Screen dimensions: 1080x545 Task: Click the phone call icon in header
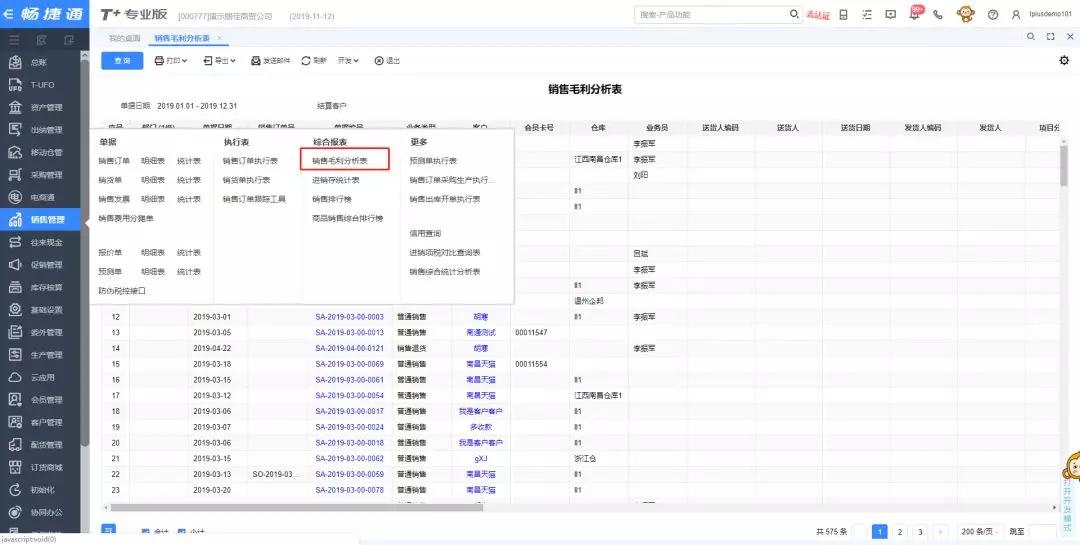point(938,15)
